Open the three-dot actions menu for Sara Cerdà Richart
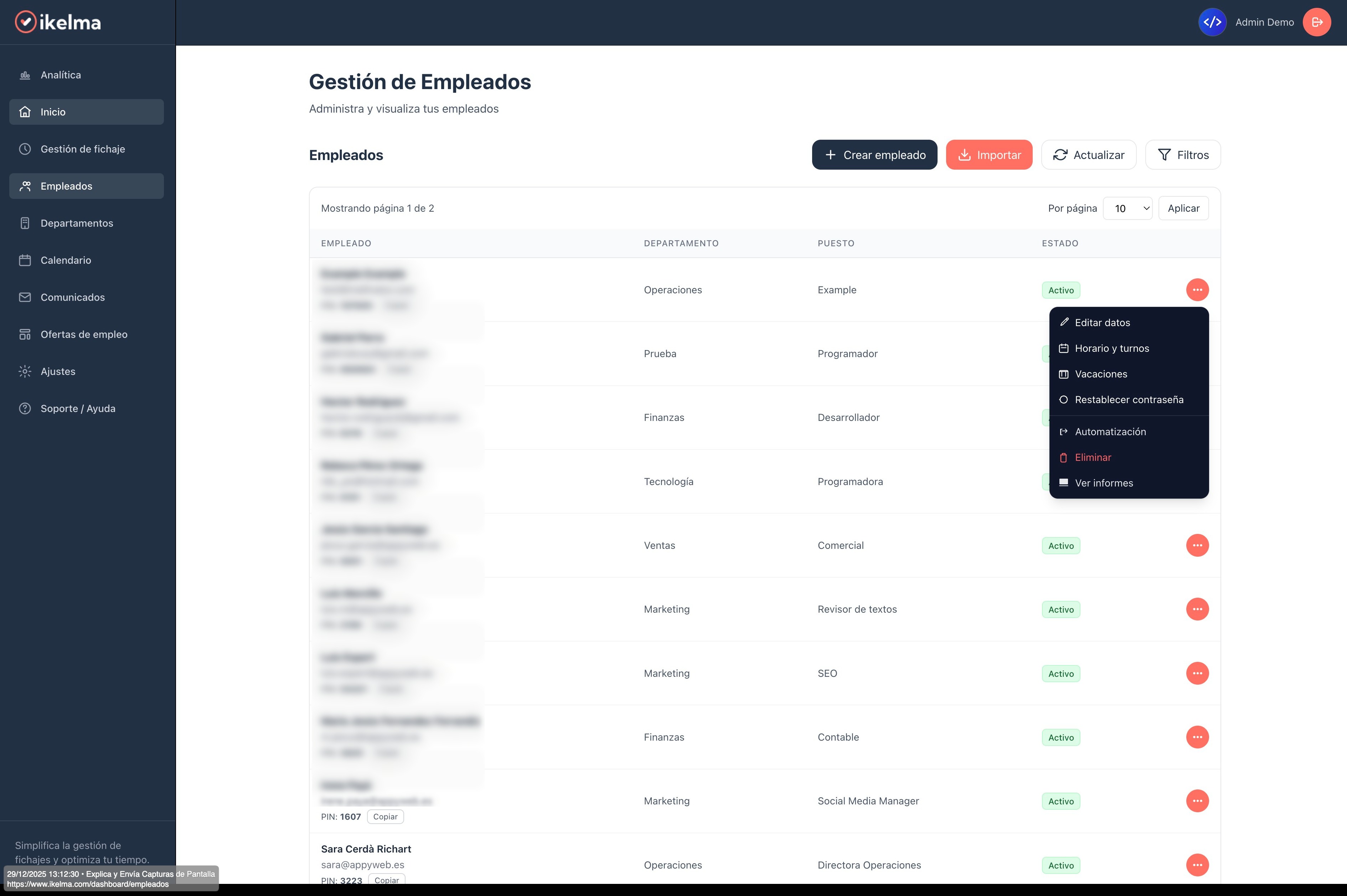The height and width of the screenshot is (896, 1347). point(1198,865)
